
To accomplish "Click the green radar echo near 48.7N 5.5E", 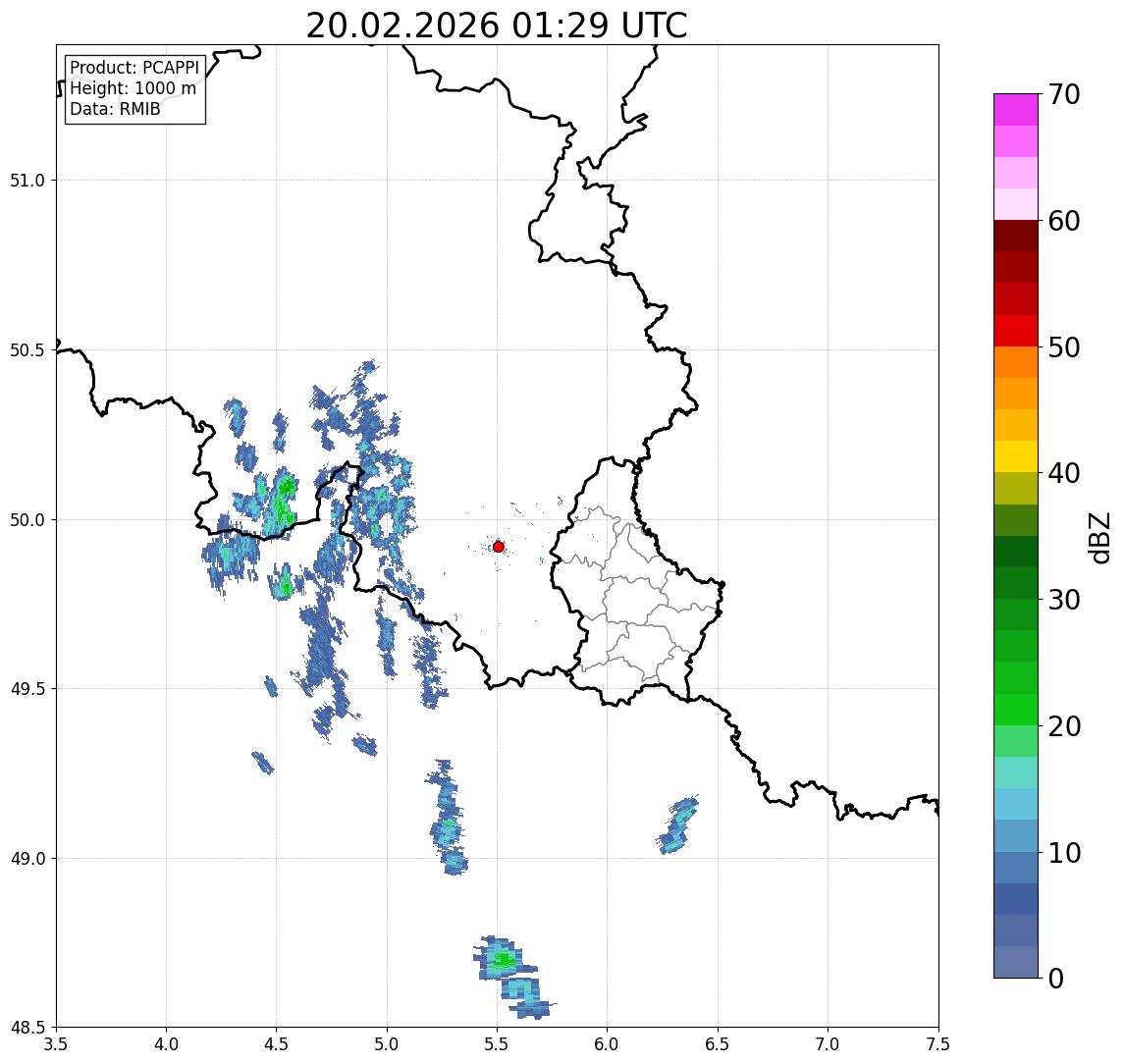I will pos(503,959).
